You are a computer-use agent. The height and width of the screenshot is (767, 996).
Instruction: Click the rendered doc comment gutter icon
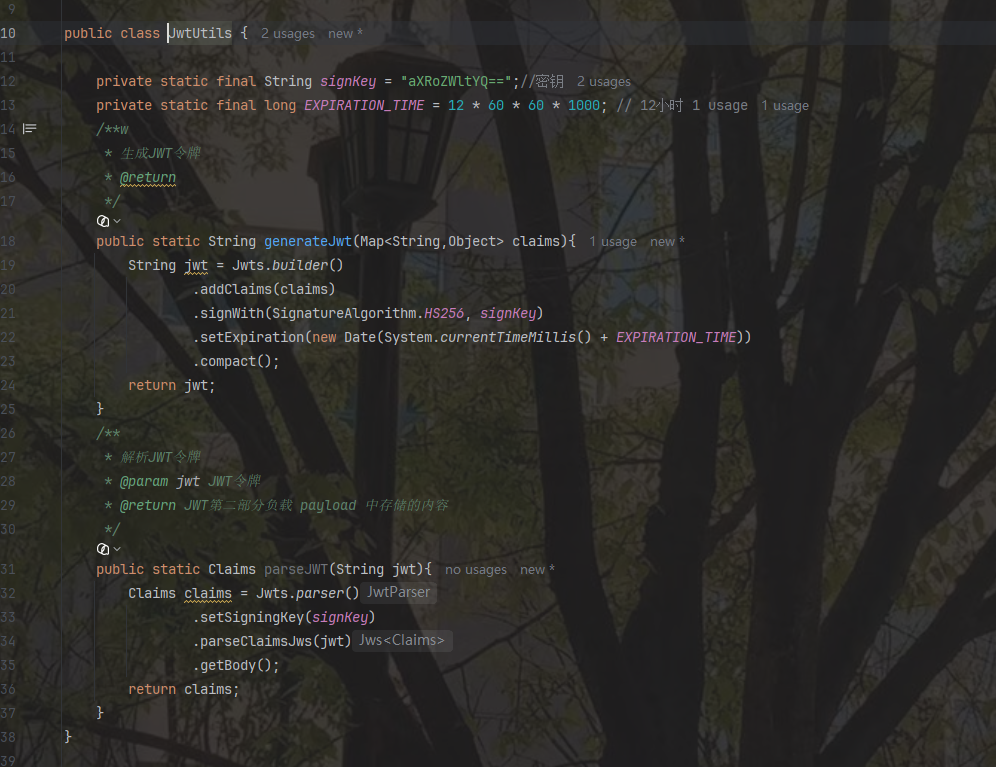pyautogui.click(x=29, y=129)
